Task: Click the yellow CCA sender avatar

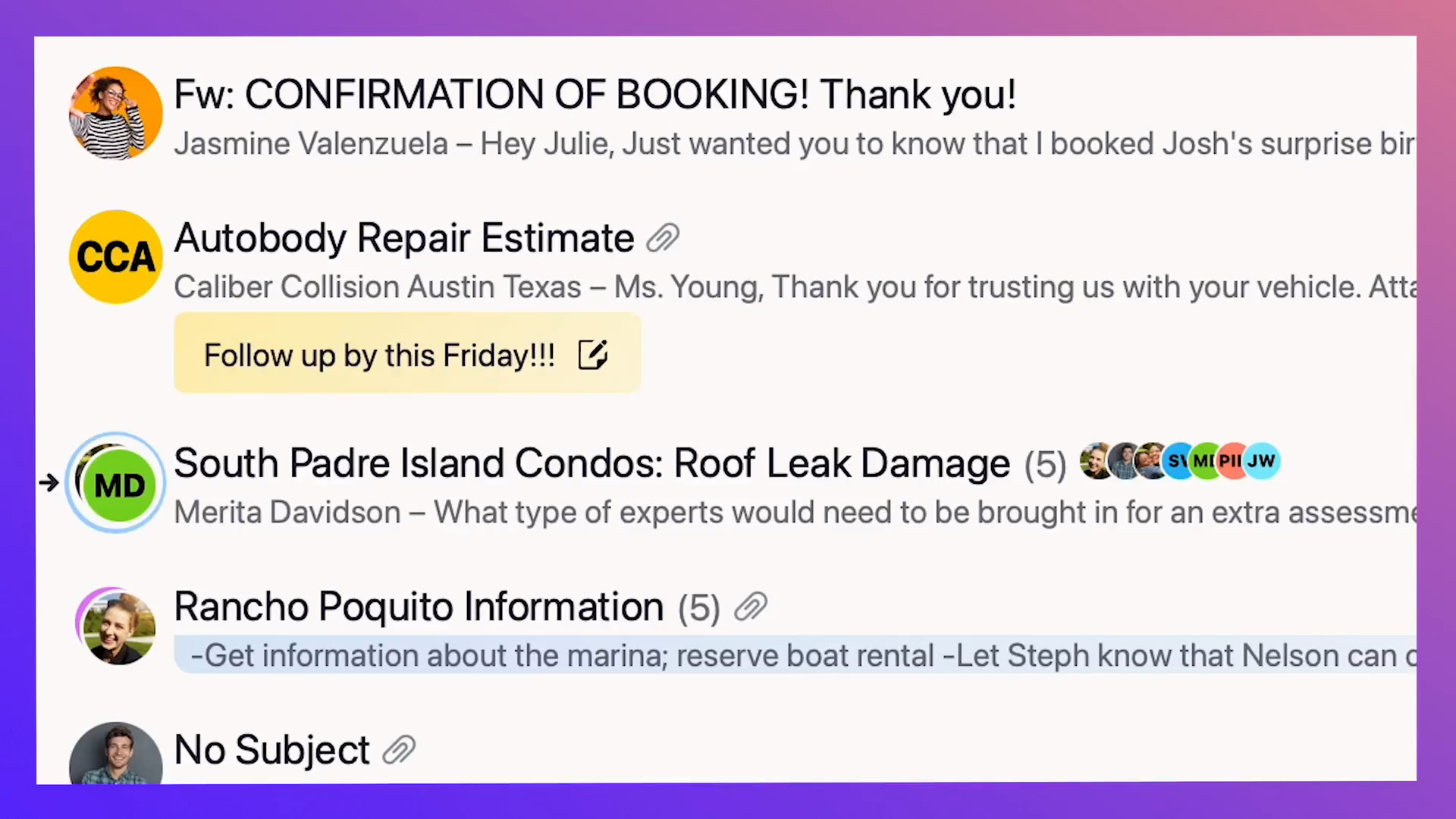Action: (115, 256)
